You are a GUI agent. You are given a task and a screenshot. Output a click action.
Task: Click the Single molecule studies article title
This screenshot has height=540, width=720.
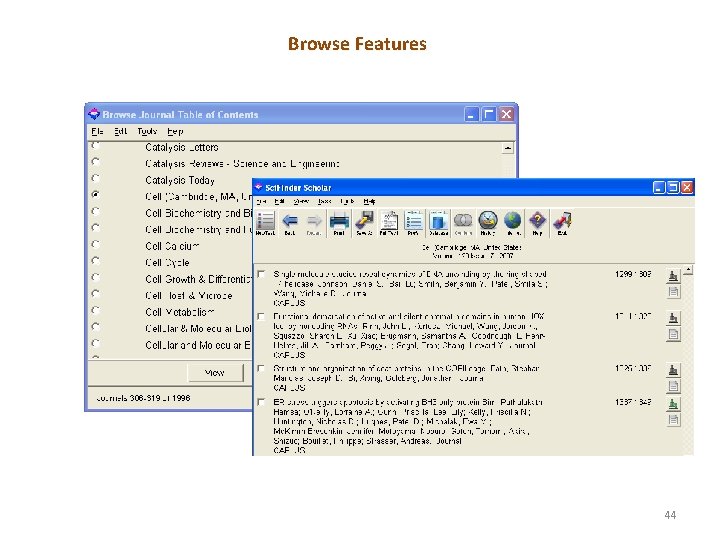click(410, 279)
